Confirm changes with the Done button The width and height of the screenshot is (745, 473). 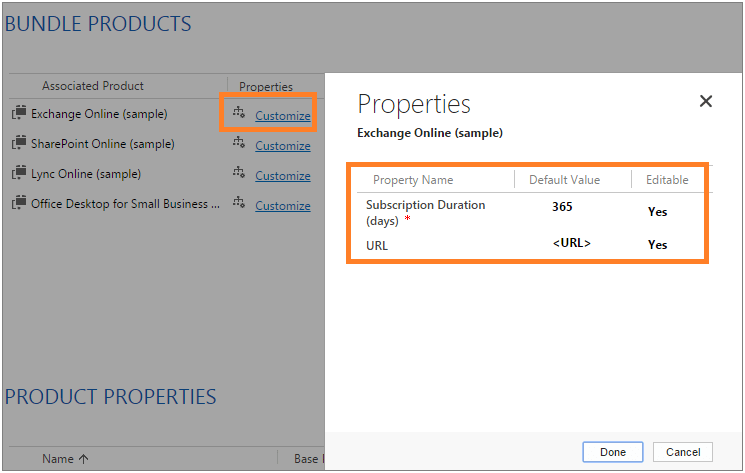pyautogui.click(x=613, y=452)
